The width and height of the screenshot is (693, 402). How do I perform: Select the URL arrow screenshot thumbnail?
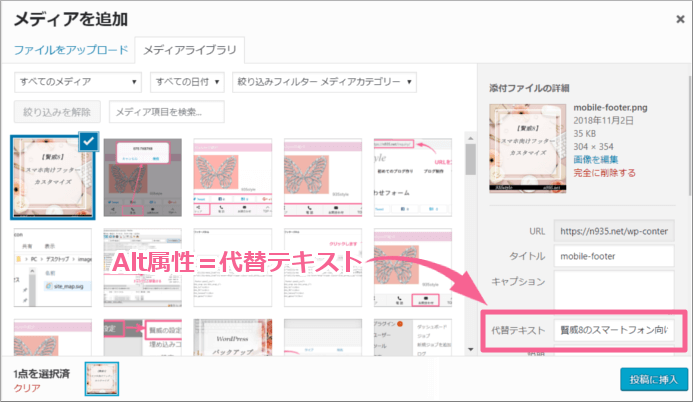coord(413,178)
